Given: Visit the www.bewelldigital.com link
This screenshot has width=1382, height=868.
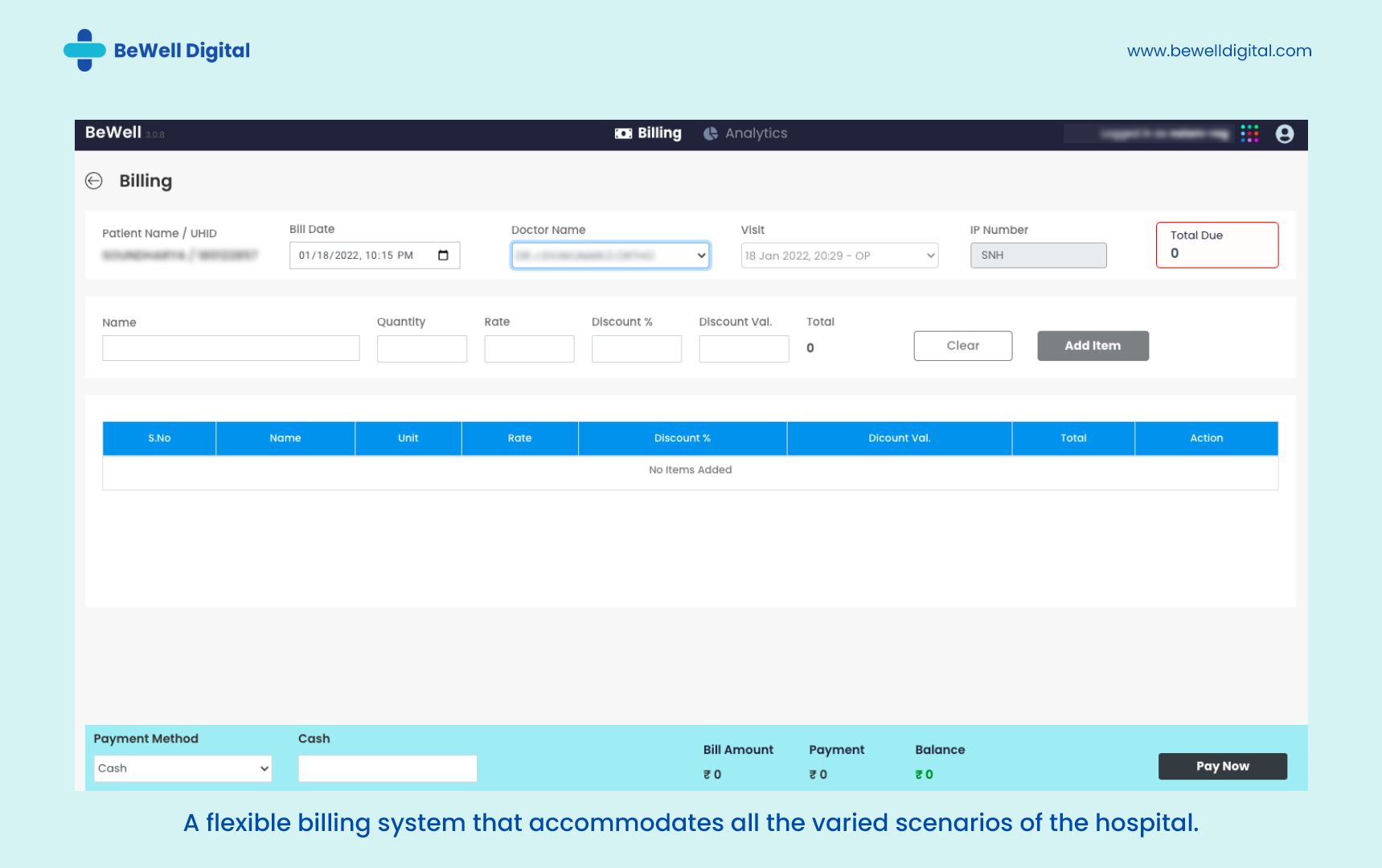Looking at the screenshot, I should tap(1219, 50).
